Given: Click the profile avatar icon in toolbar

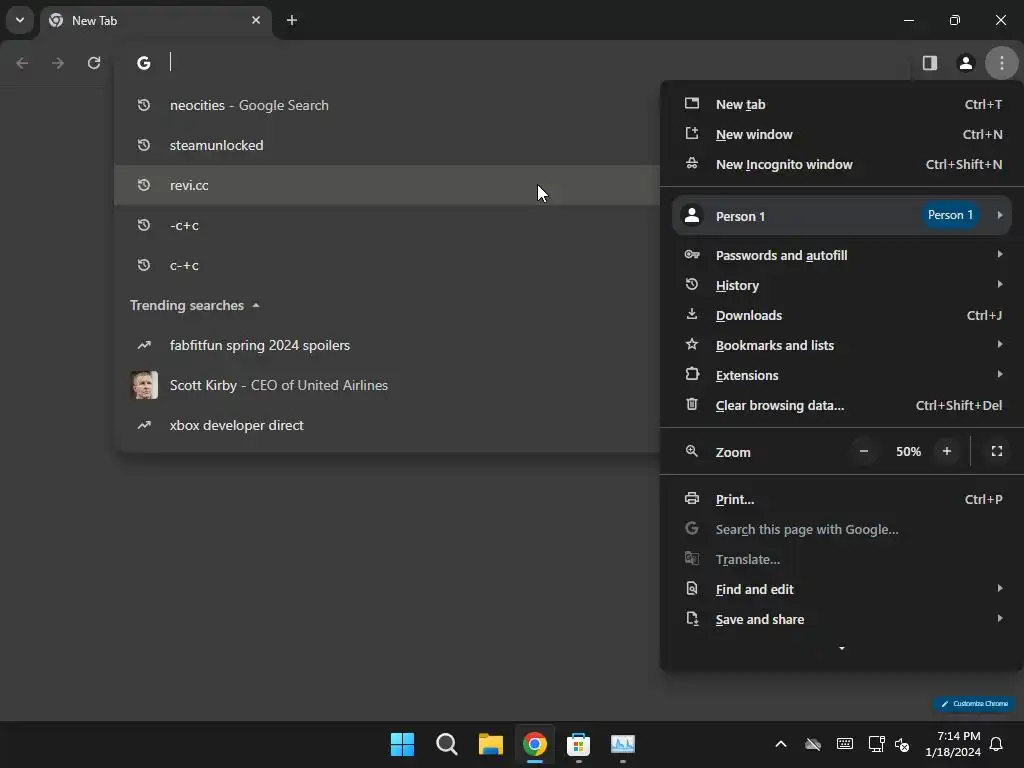Looking at the screenshot, I should click(x=965, y=63).
